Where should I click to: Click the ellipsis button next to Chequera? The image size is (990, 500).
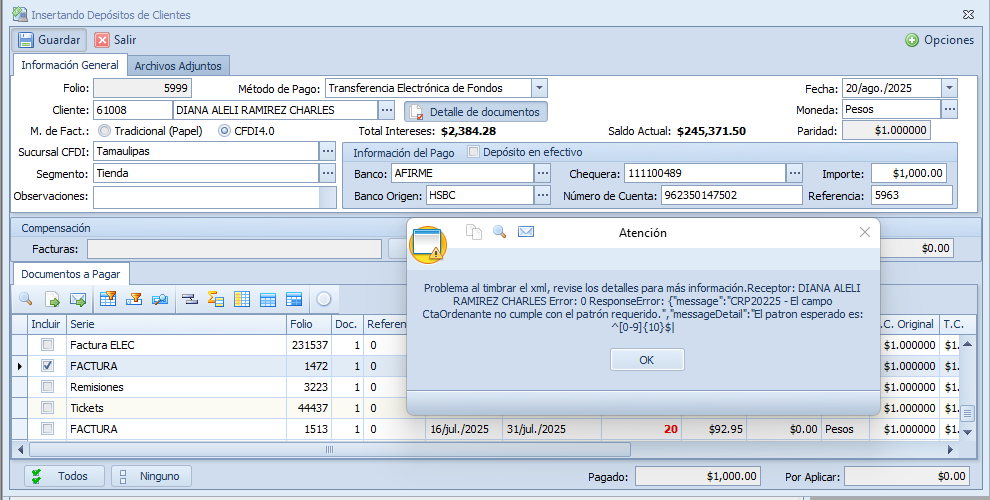[x=794, y=173]
